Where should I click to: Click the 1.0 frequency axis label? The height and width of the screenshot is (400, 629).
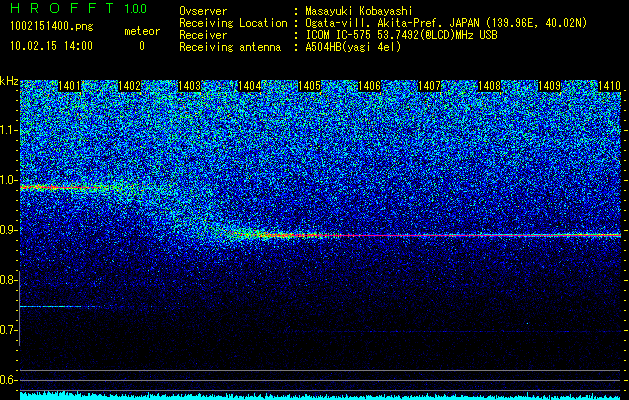click(8, 180)
